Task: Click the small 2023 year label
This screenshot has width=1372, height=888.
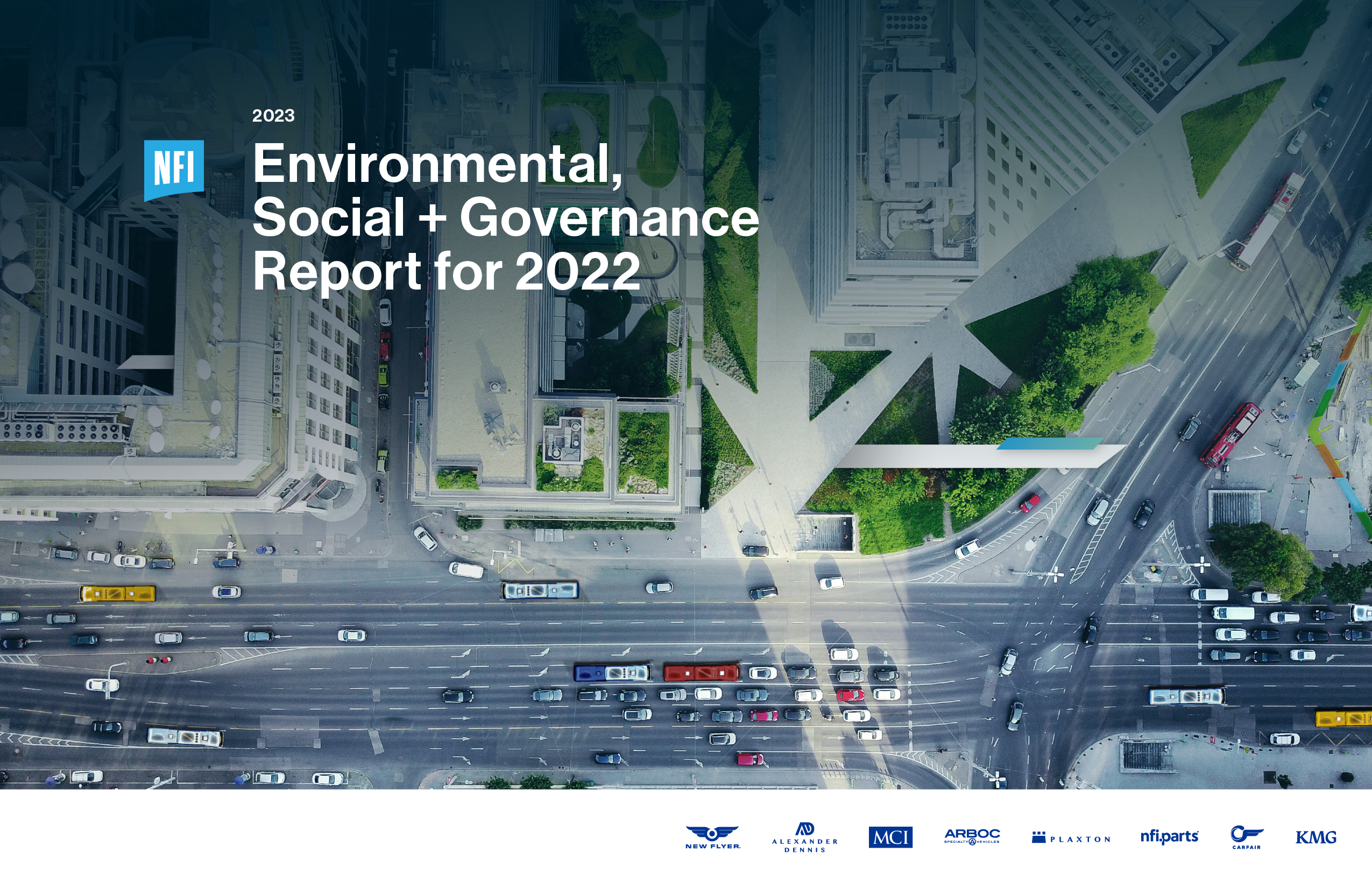Action: tap(273, 116)
